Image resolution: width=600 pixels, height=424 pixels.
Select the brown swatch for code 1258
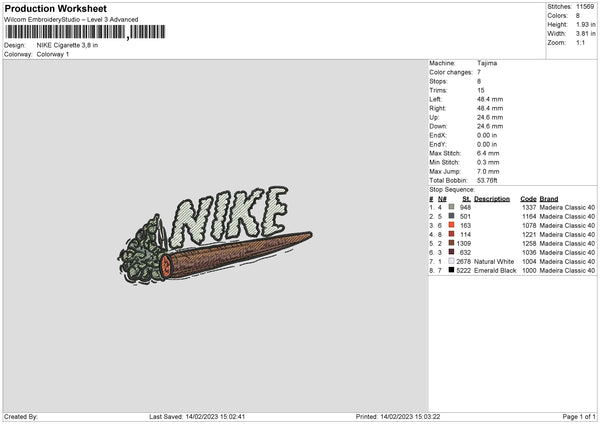click(452, 243)
